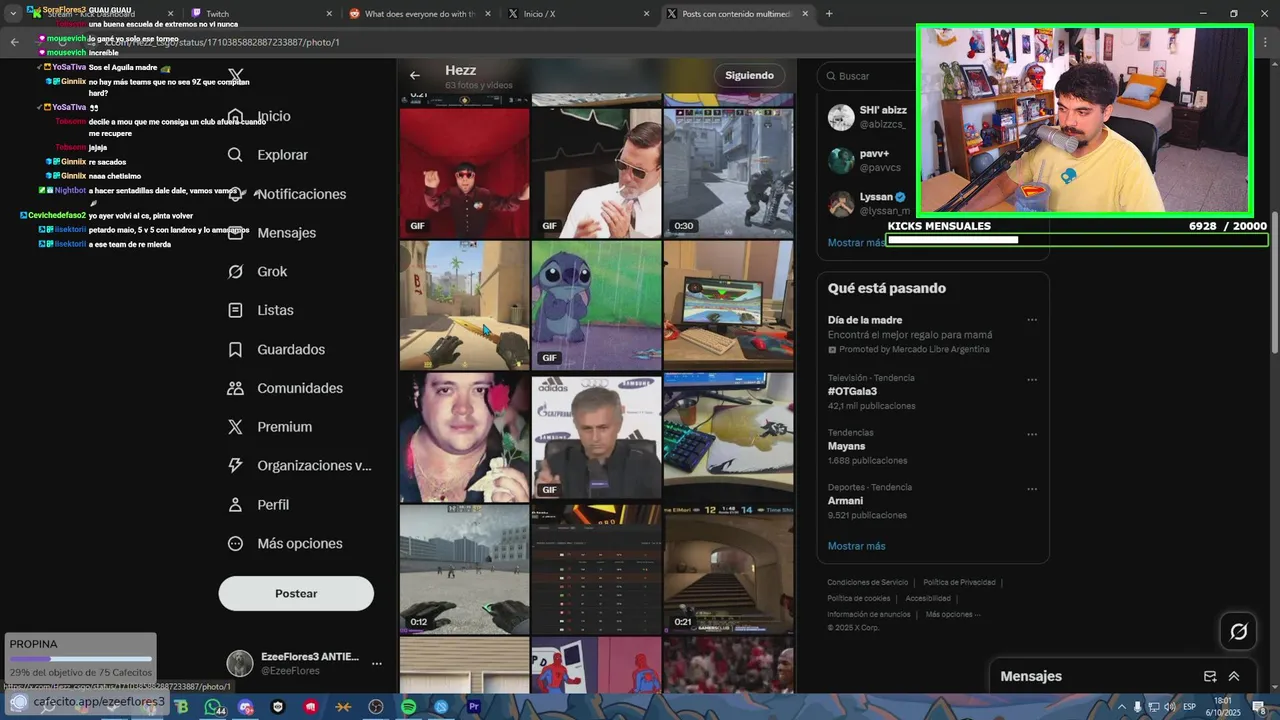Screen dimensions: 1280x720
Task: Open the 0:30 video thumbnail
Action: point(728,172)
